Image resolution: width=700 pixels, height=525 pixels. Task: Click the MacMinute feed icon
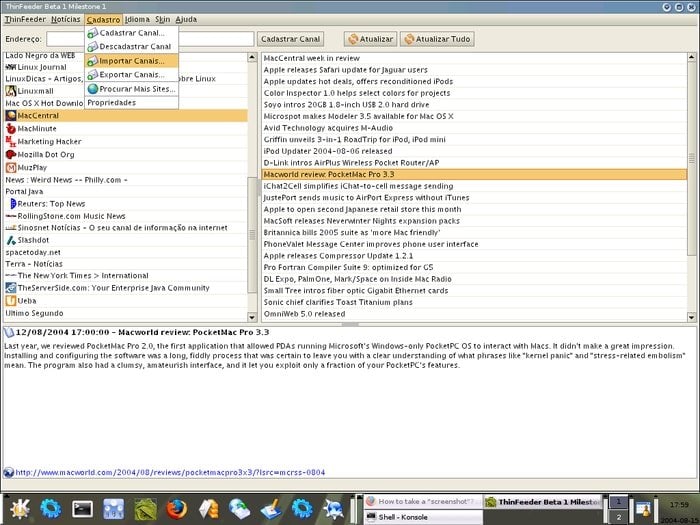11,129
